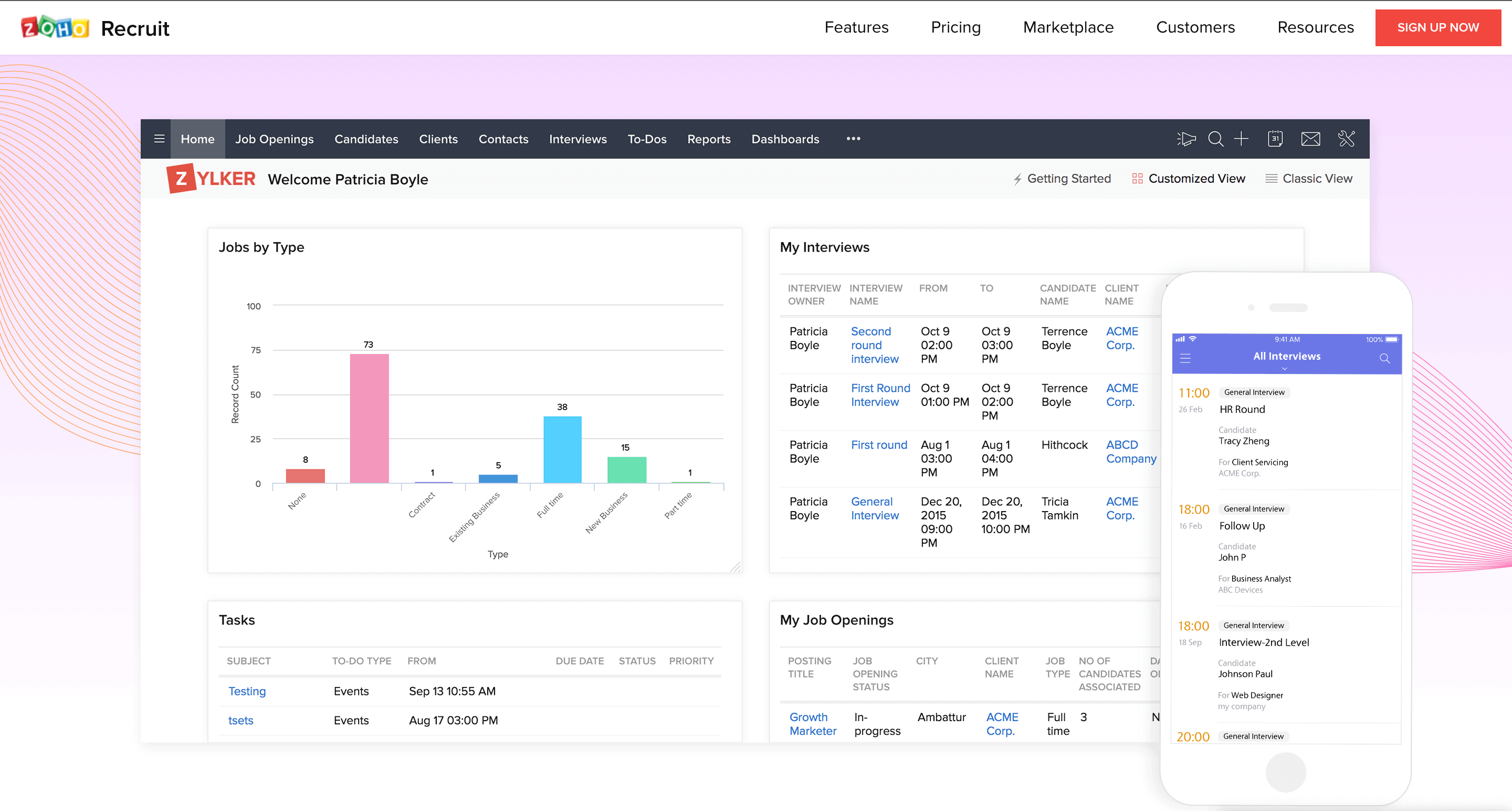Open the Resources dropdown in the website header

tap(1316, 27)
